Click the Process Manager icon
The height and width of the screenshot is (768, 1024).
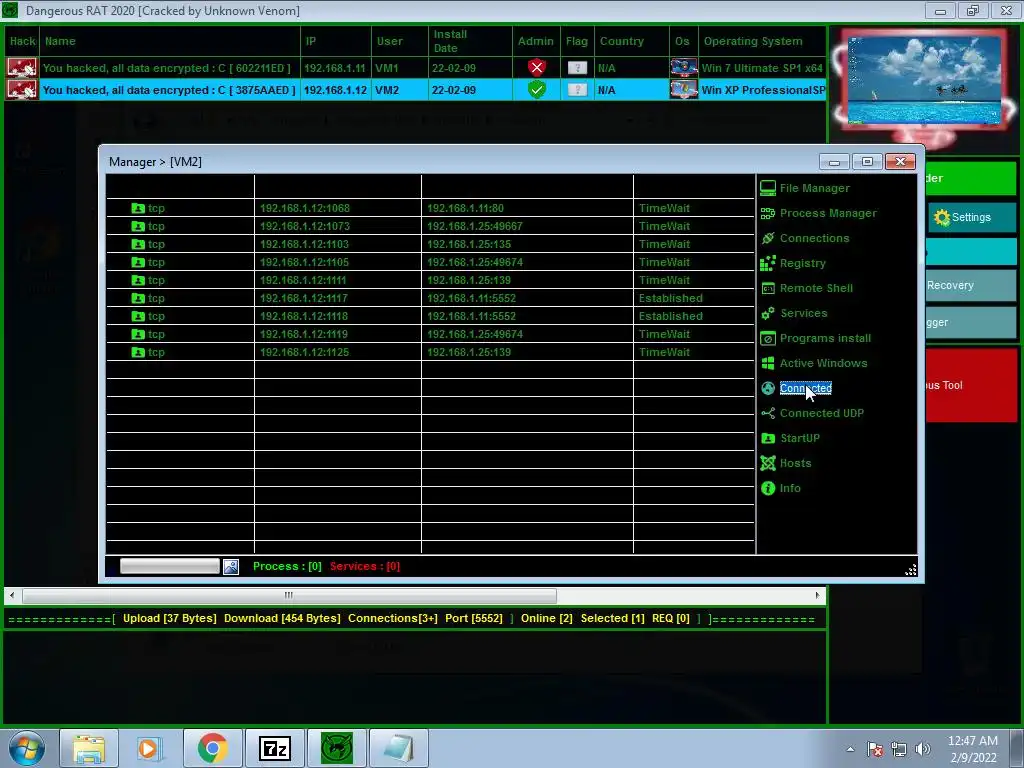point(768,213)
